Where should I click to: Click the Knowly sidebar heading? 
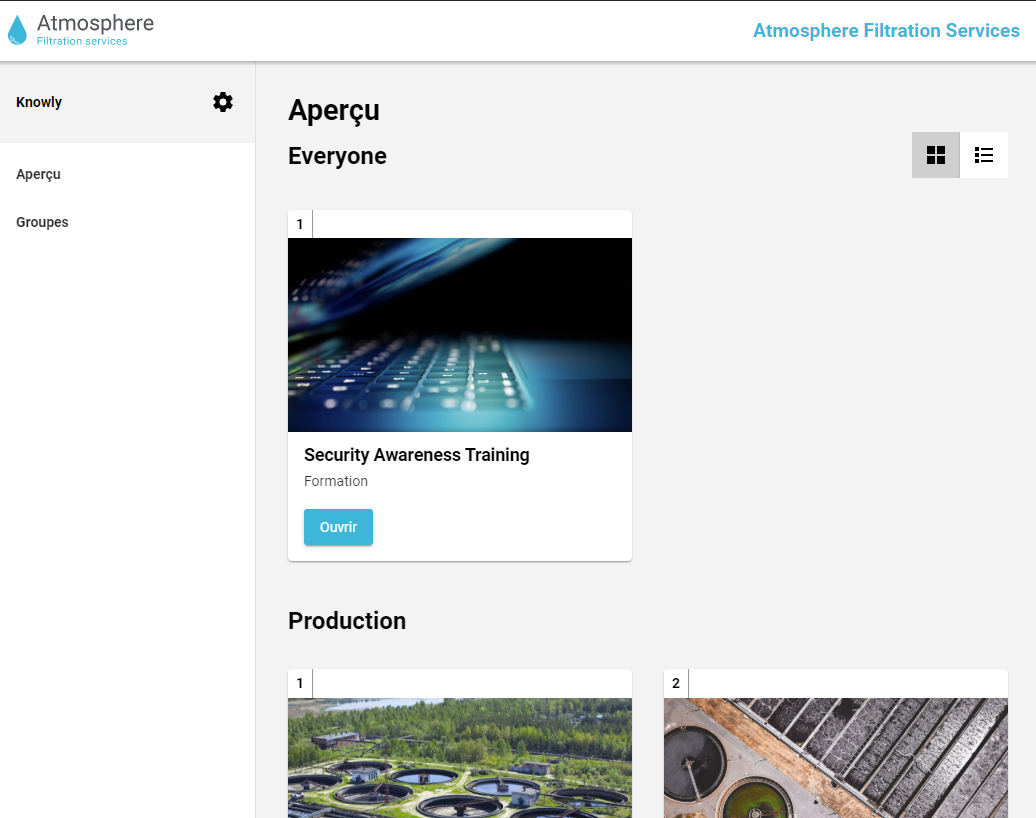pyautogui.click(x=39, y=102)
